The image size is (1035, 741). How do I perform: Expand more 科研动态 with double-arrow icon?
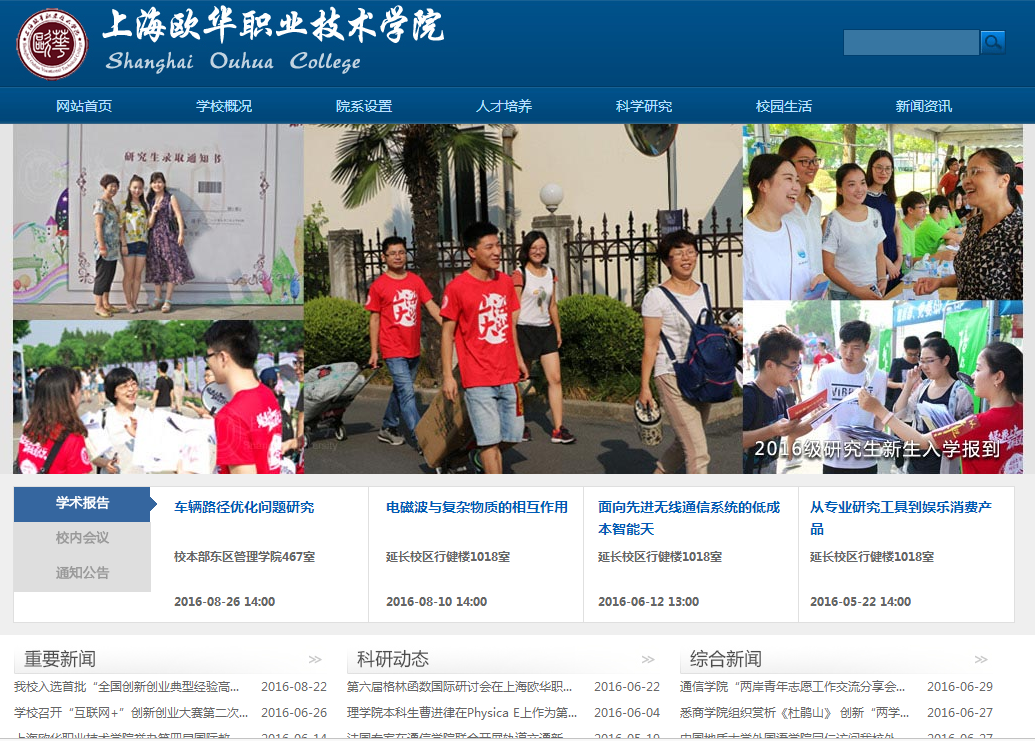[x=648, y=659]
